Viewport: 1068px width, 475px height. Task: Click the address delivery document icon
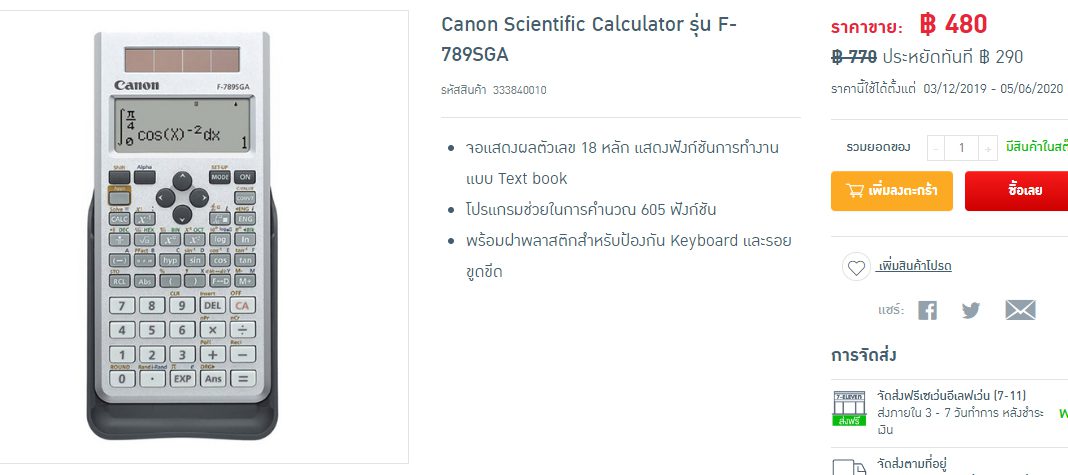point(849,467)
